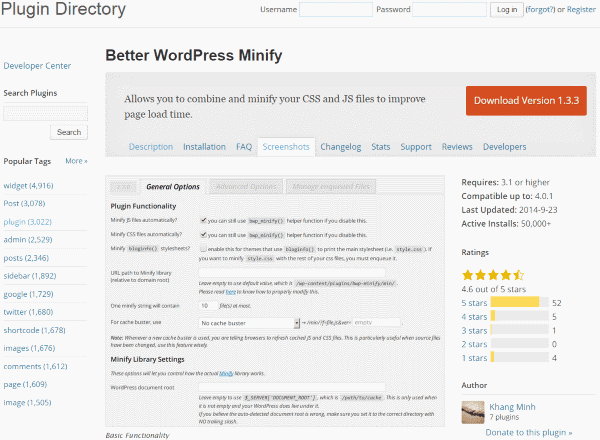
Task: Open Khang Minh author profile link
Action: point(512,407)
